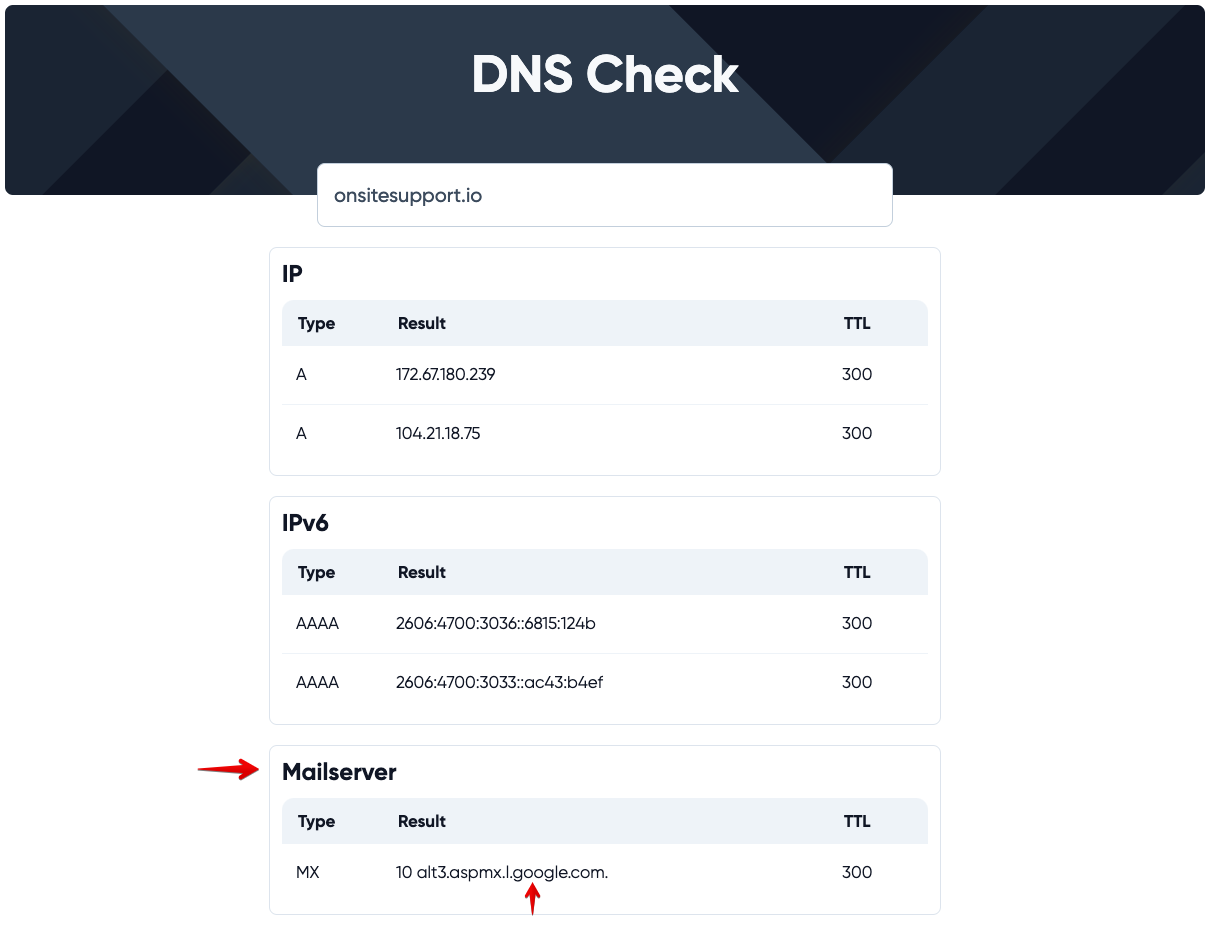Click the MX type cell in Mailserver table
Viewport: 1210px width, 933px height.
click(308, 872)
